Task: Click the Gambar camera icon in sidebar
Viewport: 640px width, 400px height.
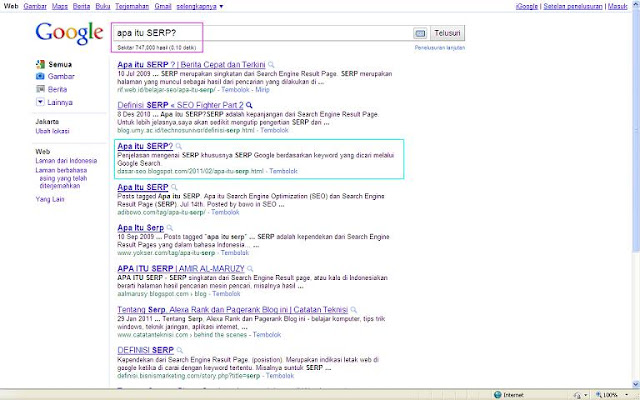Action: pyautogui.click(x=40, y=76)
